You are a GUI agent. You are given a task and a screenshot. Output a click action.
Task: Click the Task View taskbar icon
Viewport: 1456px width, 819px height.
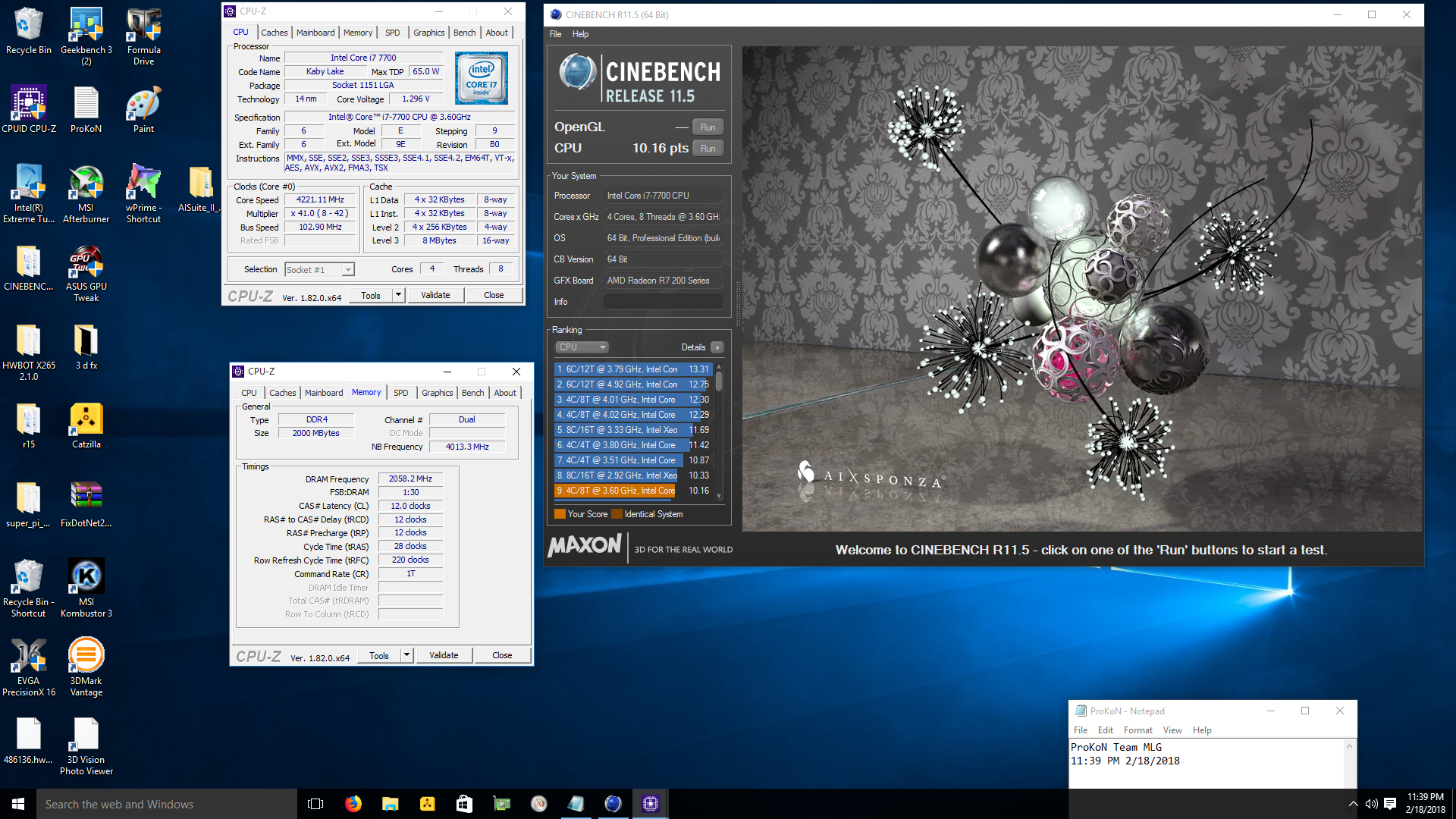point(315,804)
